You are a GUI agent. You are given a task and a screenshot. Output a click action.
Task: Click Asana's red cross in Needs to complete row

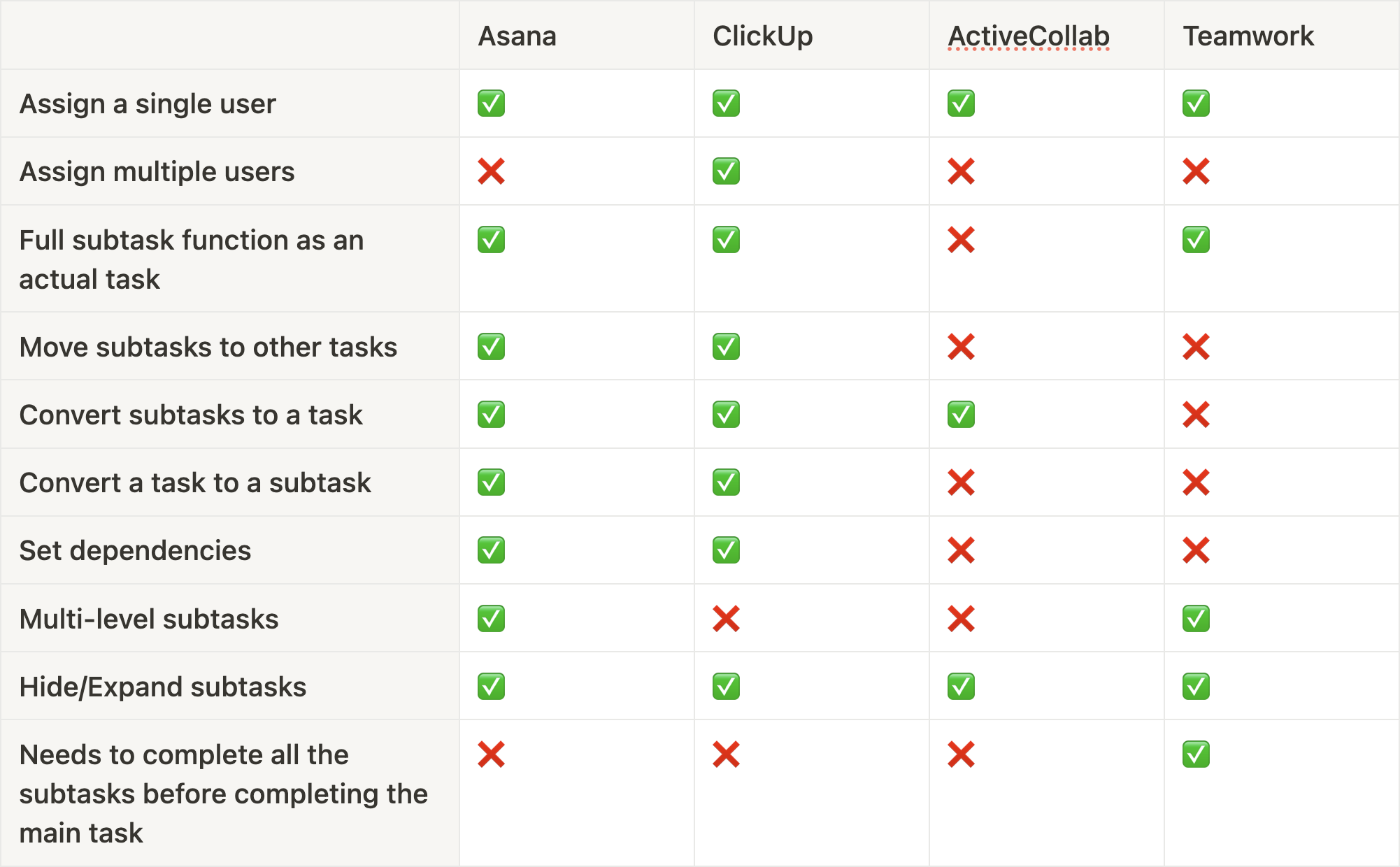coord(491,754)
